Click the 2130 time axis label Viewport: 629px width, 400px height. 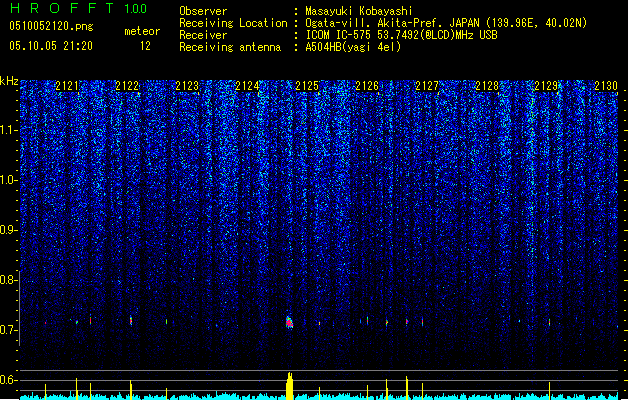click(x=606, y=86)
